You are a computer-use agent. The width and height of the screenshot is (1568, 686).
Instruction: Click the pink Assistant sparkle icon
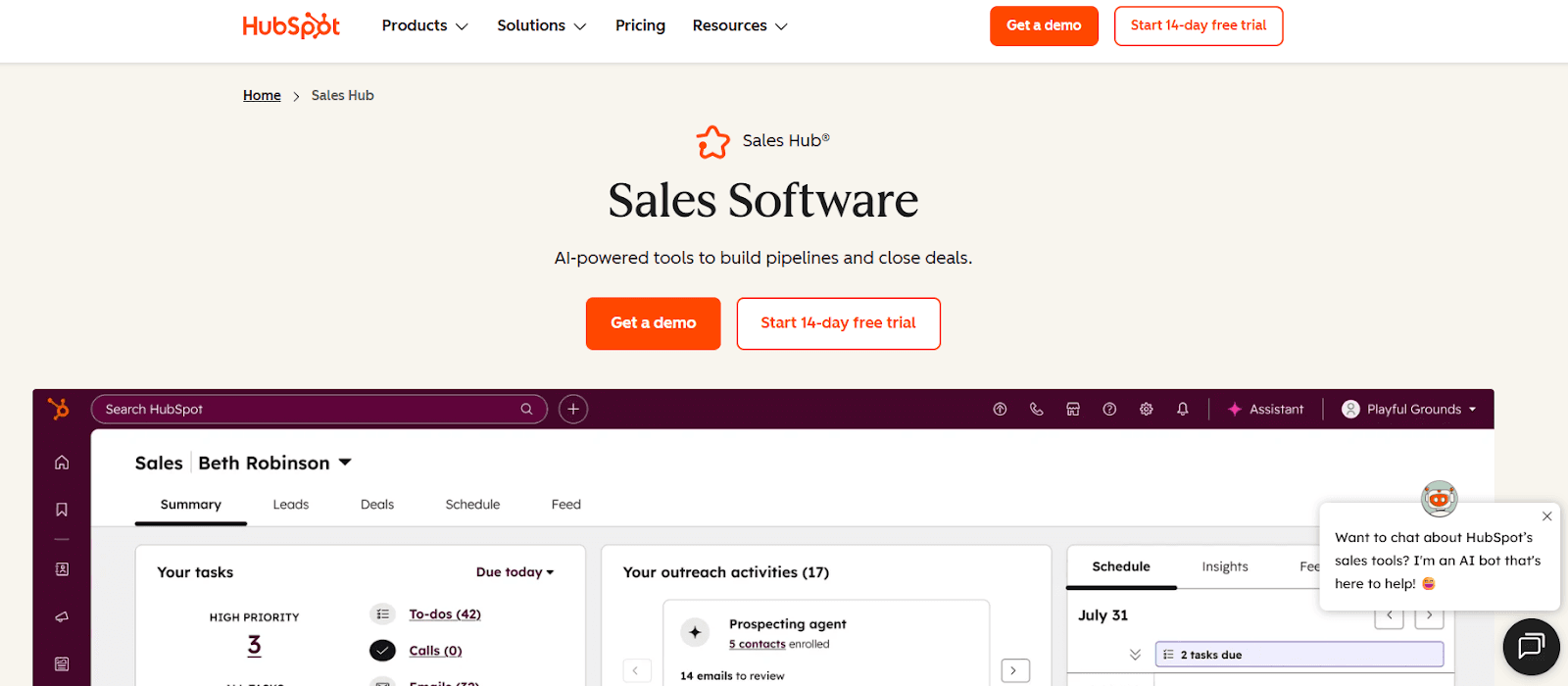pos(1235,409)
